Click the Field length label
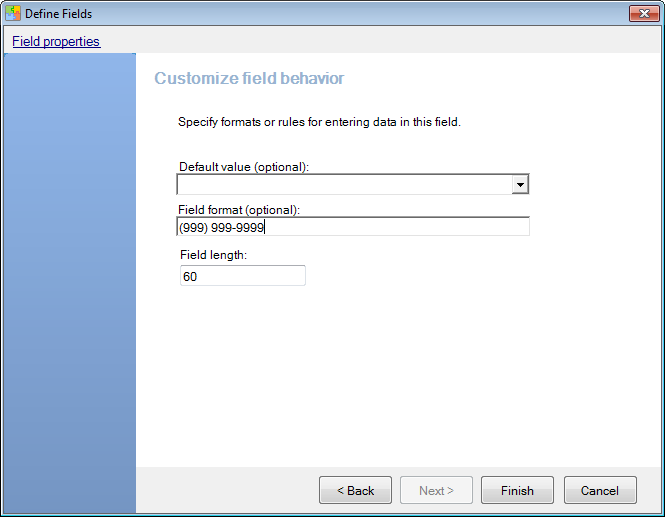 pyautogui.click(x=213, y=255)
